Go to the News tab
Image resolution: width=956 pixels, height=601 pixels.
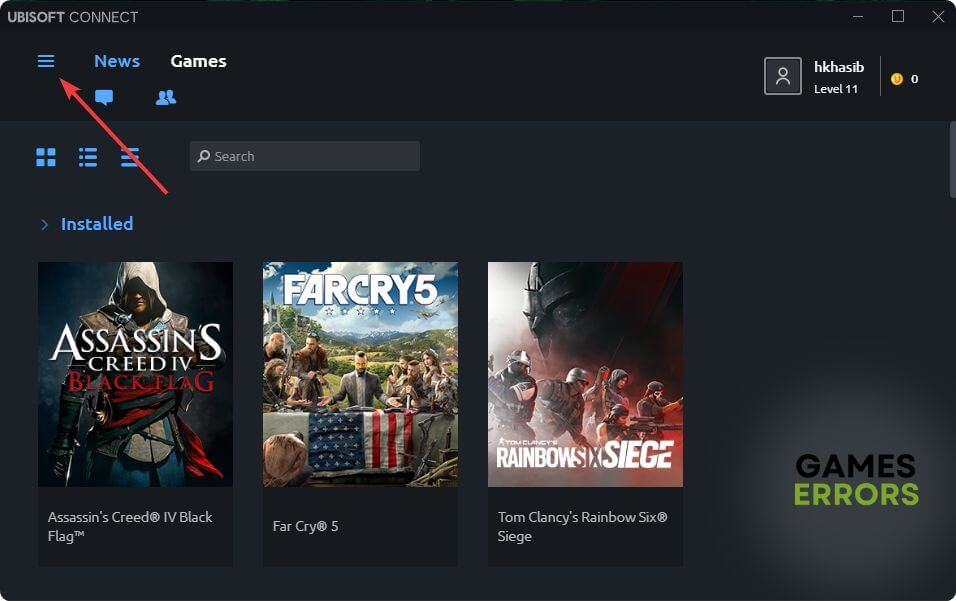pyautogui.click(x=117, y=61)
